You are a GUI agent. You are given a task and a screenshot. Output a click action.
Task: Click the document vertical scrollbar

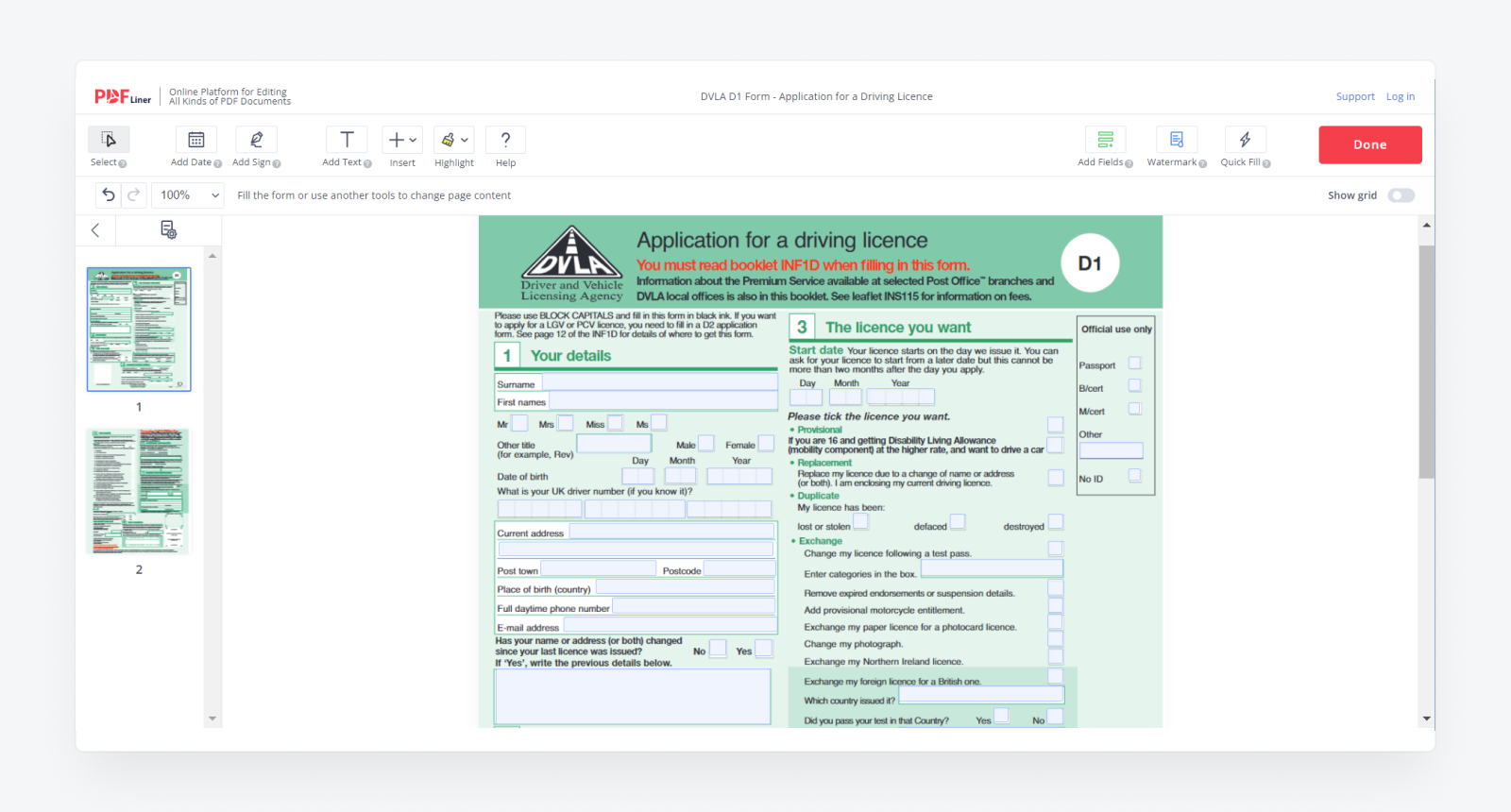[1426, 362]
